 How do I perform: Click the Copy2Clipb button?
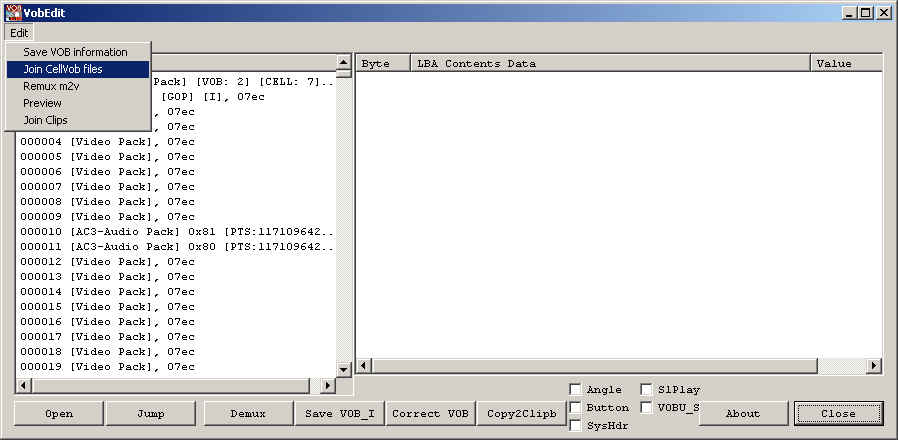tap(522, 414)
